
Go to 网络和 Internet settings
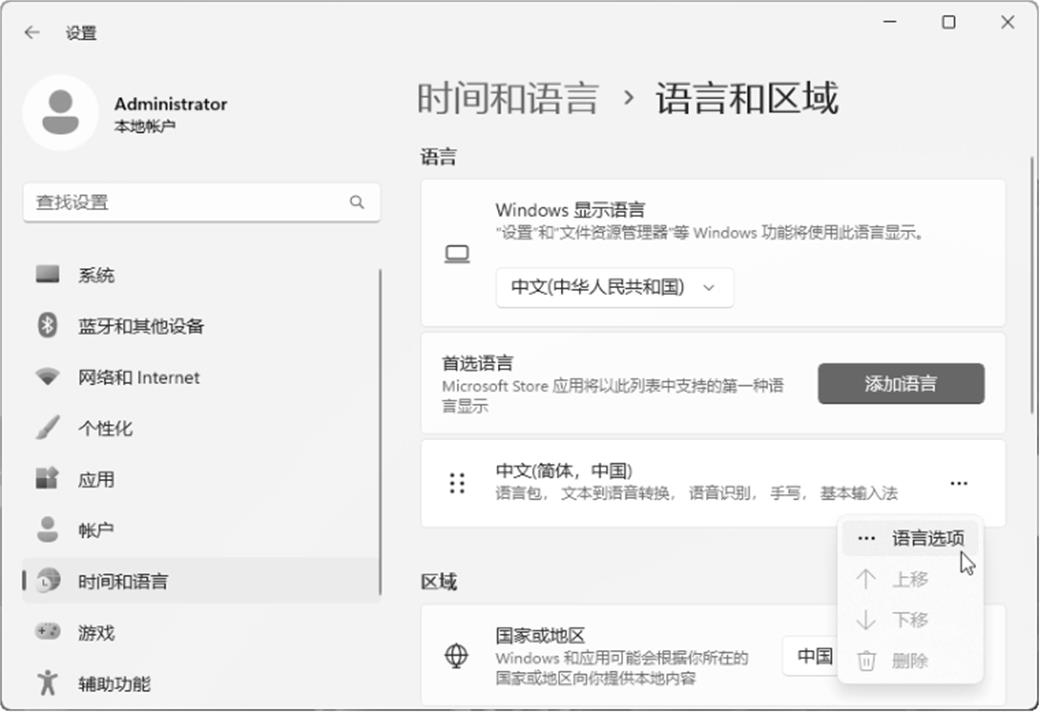(x=138, y=378)
